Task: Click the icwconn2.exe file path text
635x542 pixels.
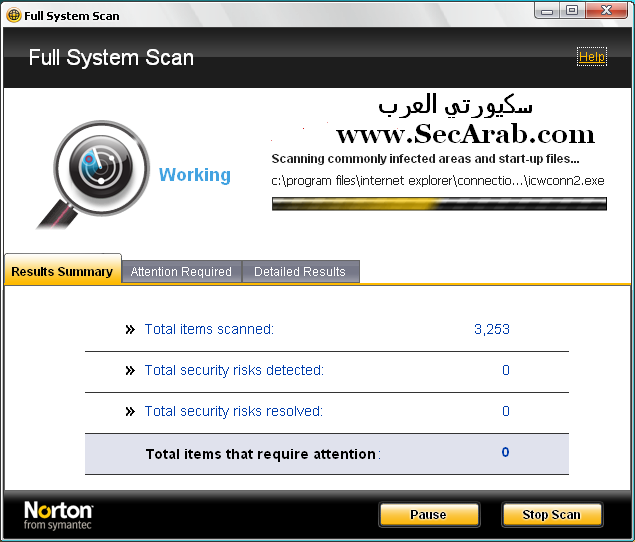Action: [438, 181]
